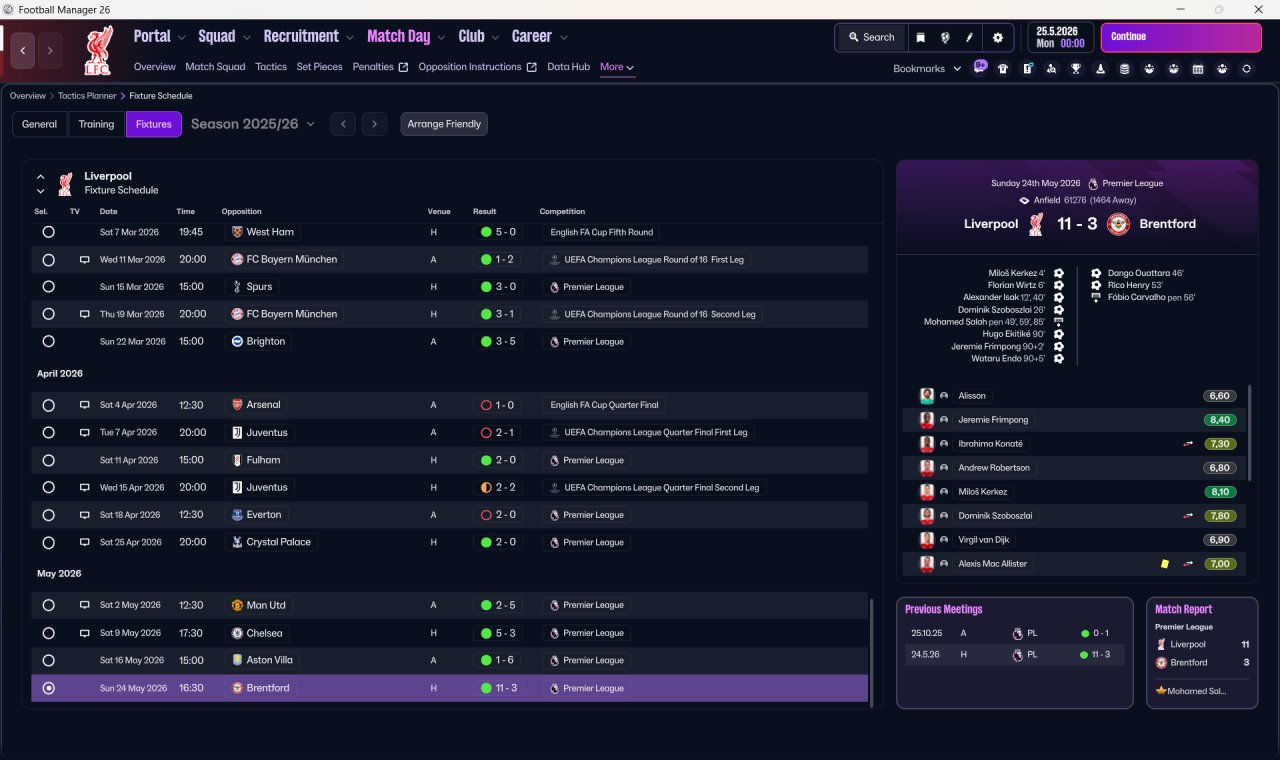Open the shirt squad shortcut icon
Image resolution: width=1280 pixels, height=760 pixels.
[x=1003, y=69]
